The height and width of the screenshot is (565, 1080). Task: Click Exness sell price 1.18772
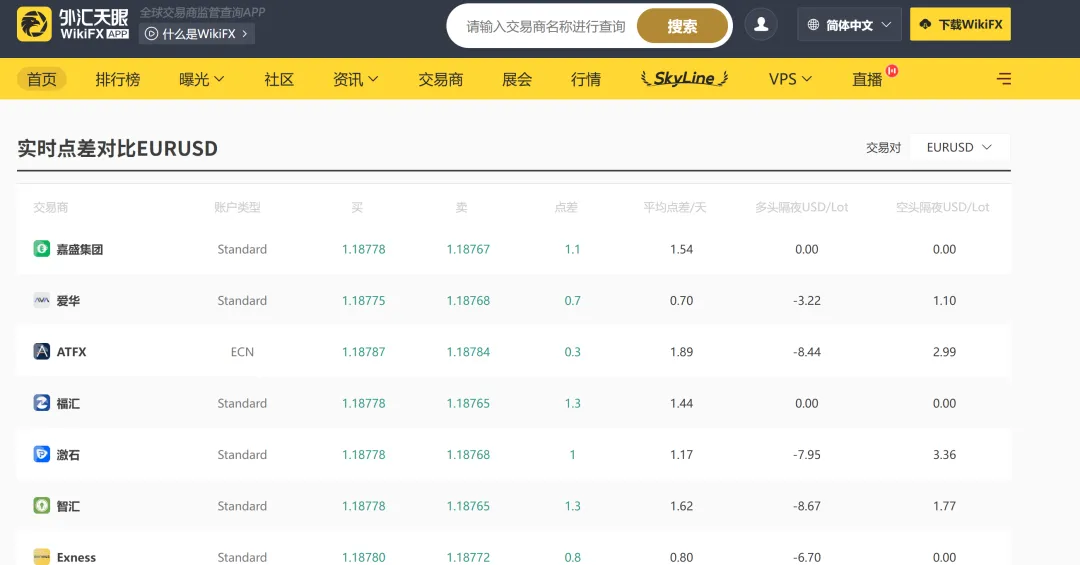[468, 557]
